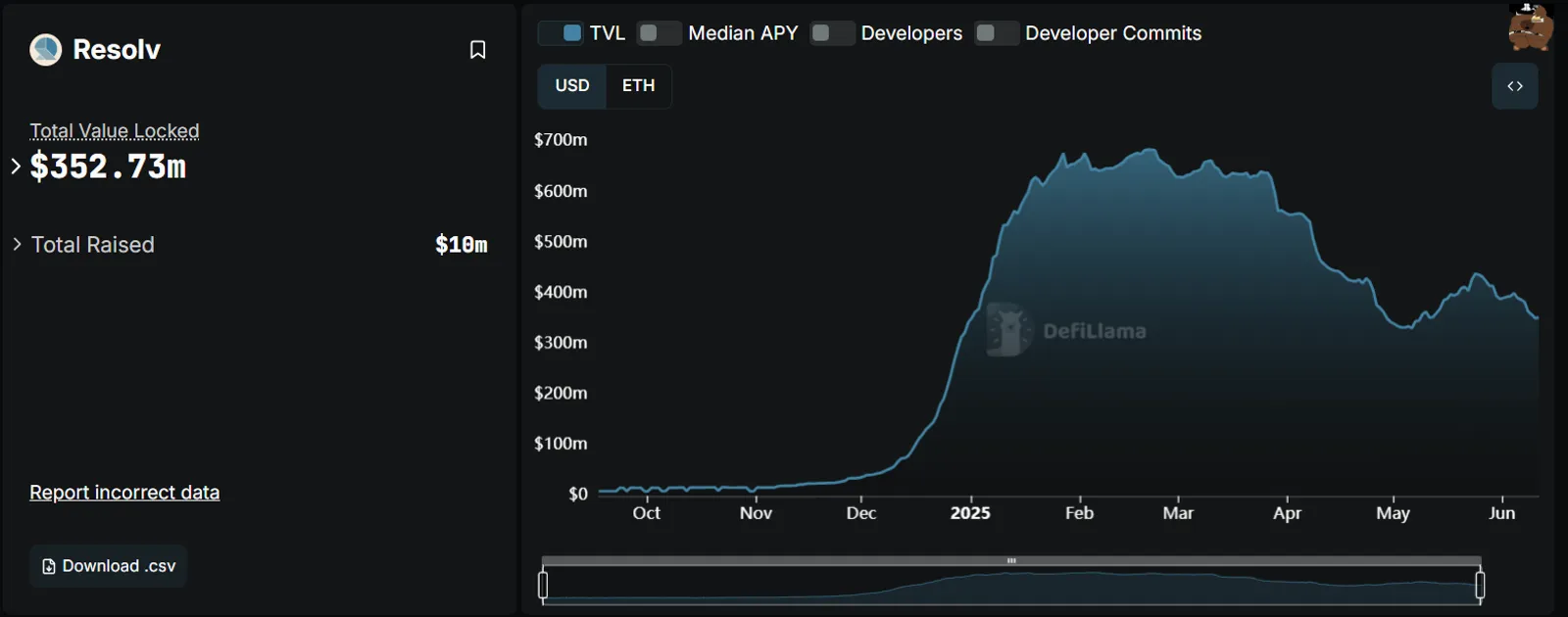Click the llama avatar in the corner
This screenshot has width=1568, height=617.
[1530, 26]
